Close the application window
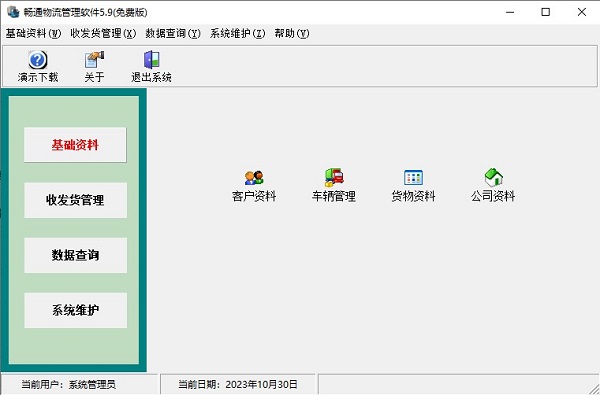 [582, 12]
